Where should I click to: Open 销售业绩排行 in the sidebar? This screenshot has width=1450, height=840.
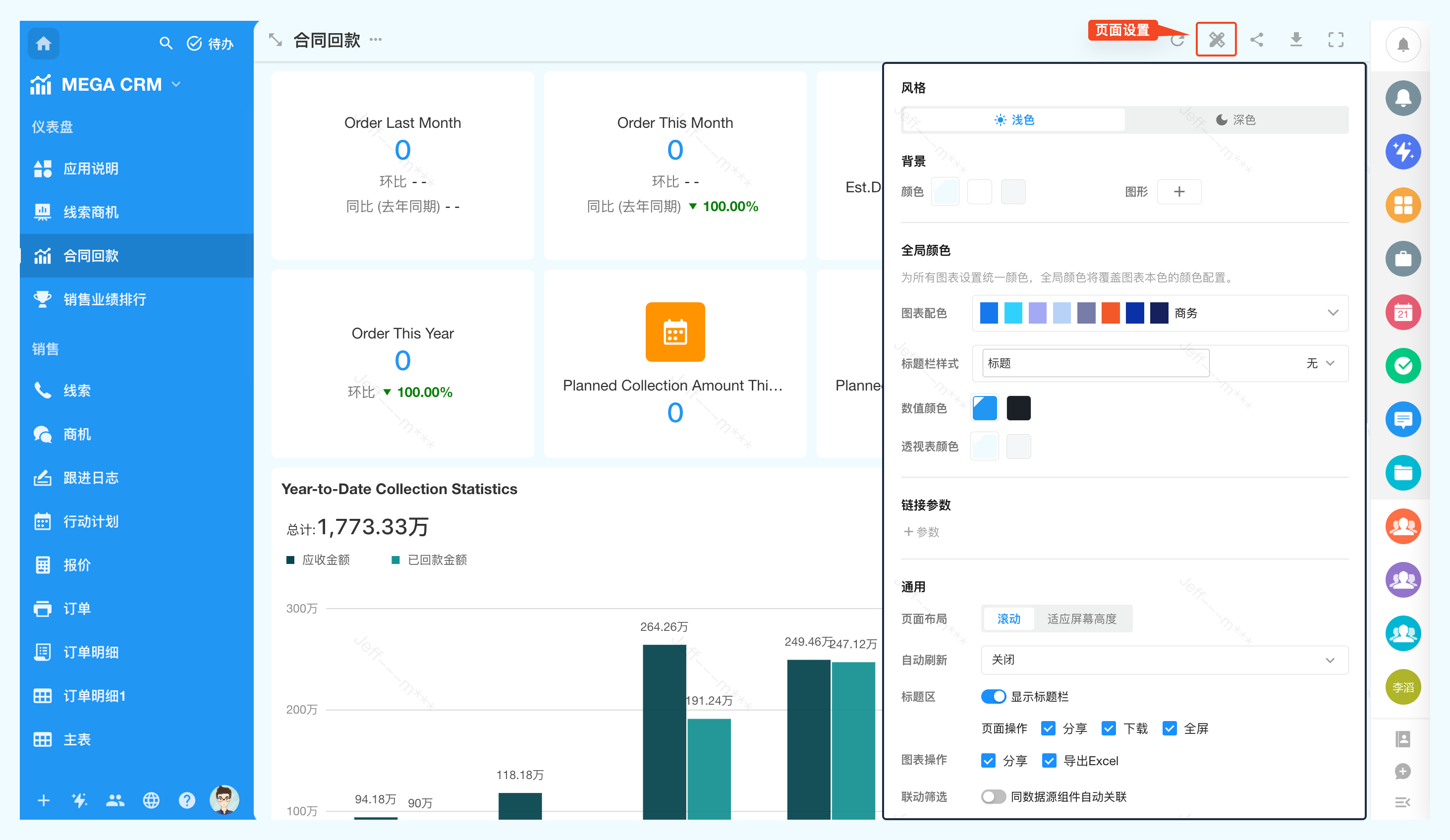[x=105, y=299]
